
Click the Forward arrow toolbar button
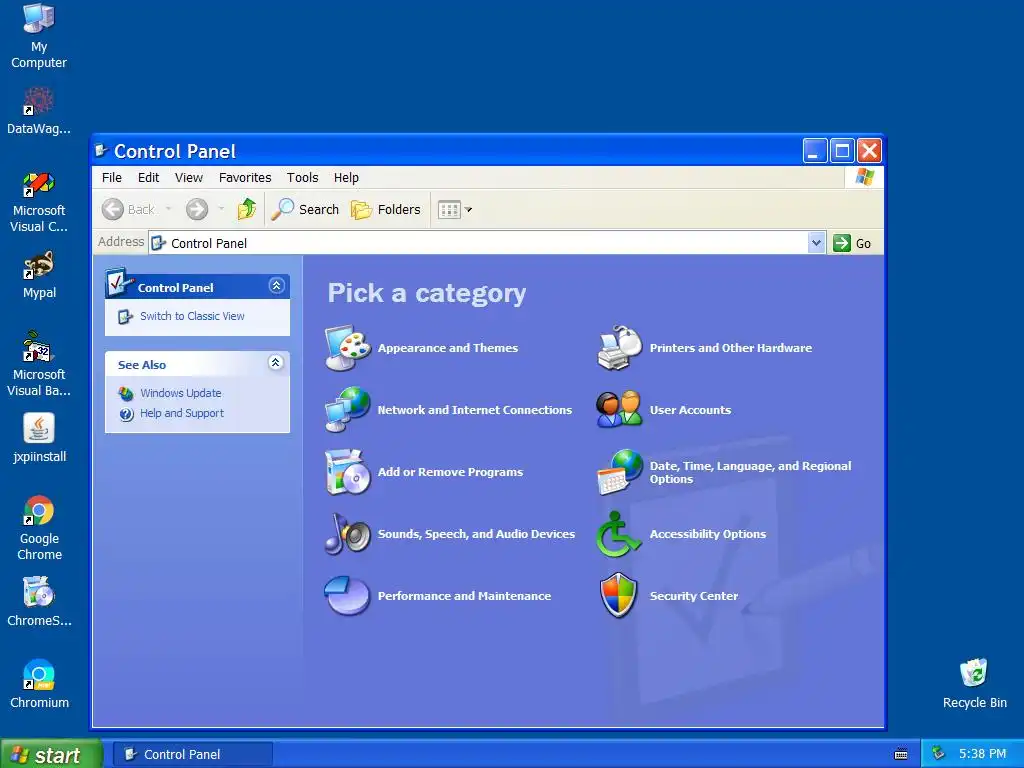197,209
